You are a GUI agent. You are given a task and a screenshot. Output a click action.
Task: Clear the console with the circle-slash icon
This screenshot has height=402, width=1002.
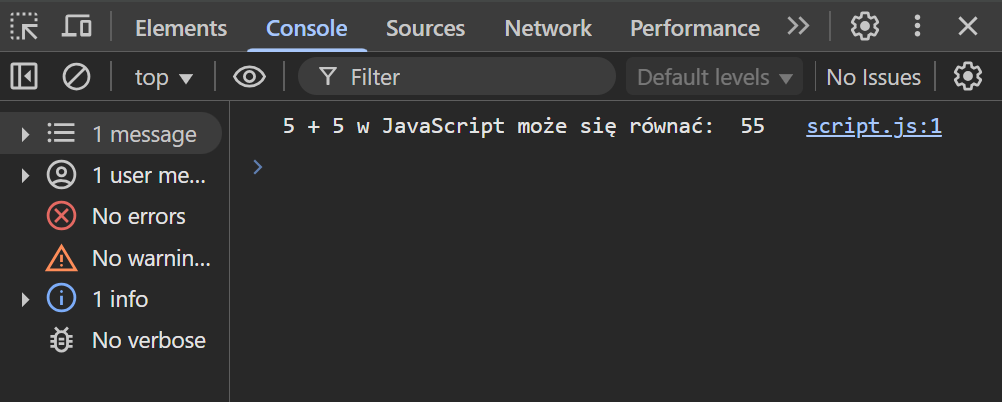(x=76, y=77)
